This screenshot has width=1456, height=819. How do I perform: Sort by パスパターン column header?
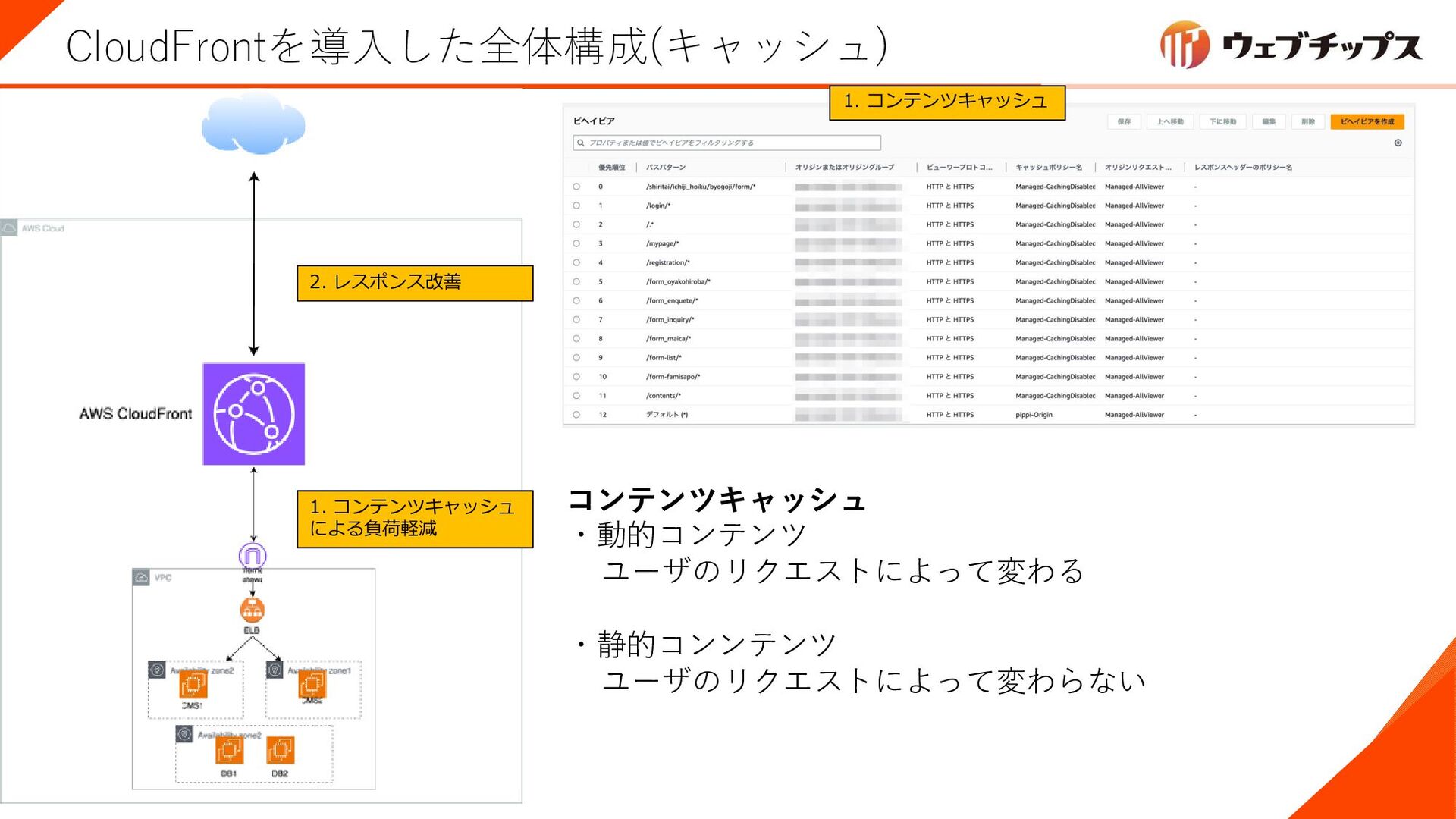pyautogui.click(x=666, y=167)
